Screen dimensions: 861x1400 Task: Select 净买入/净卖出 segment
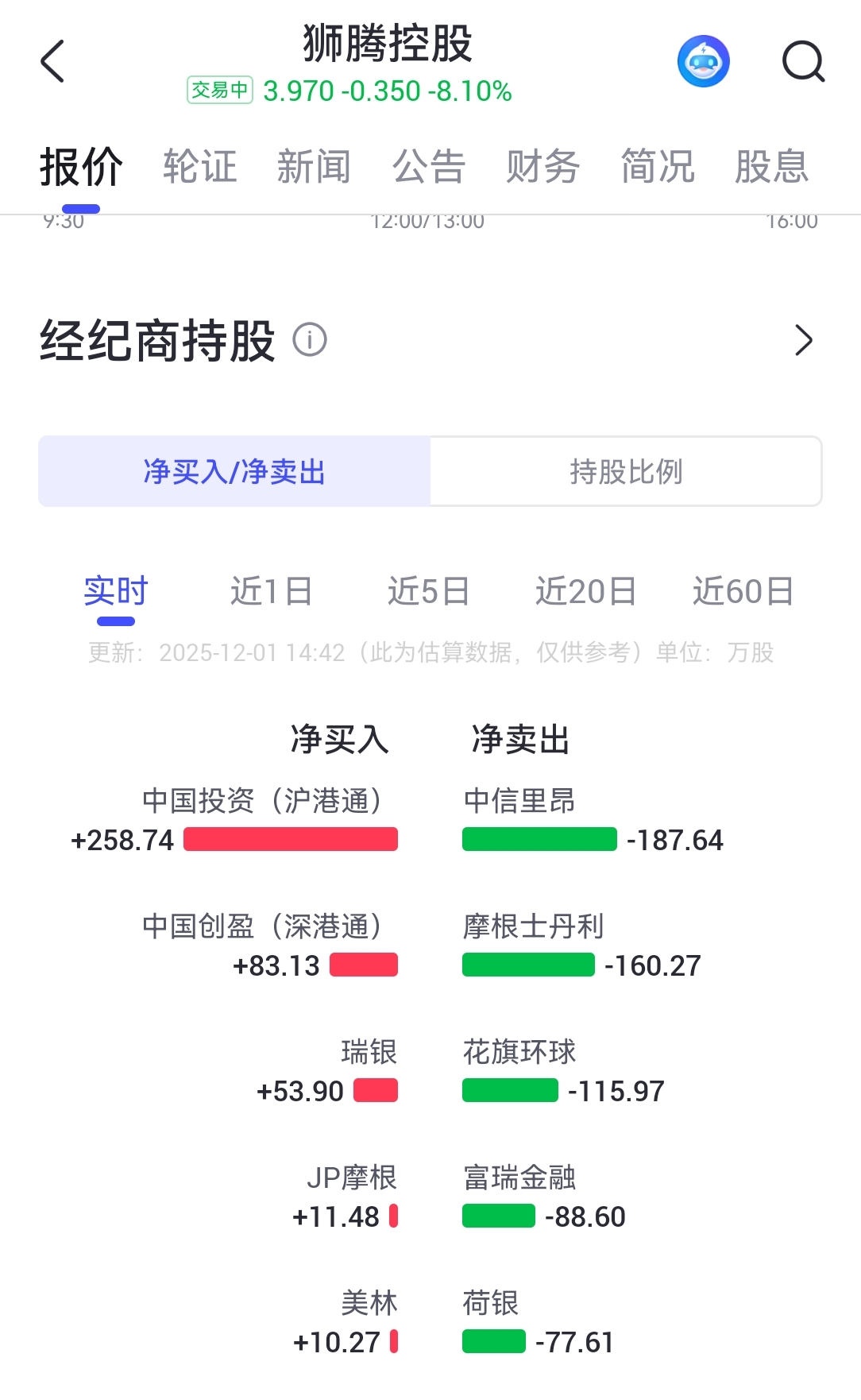[234, 471]
